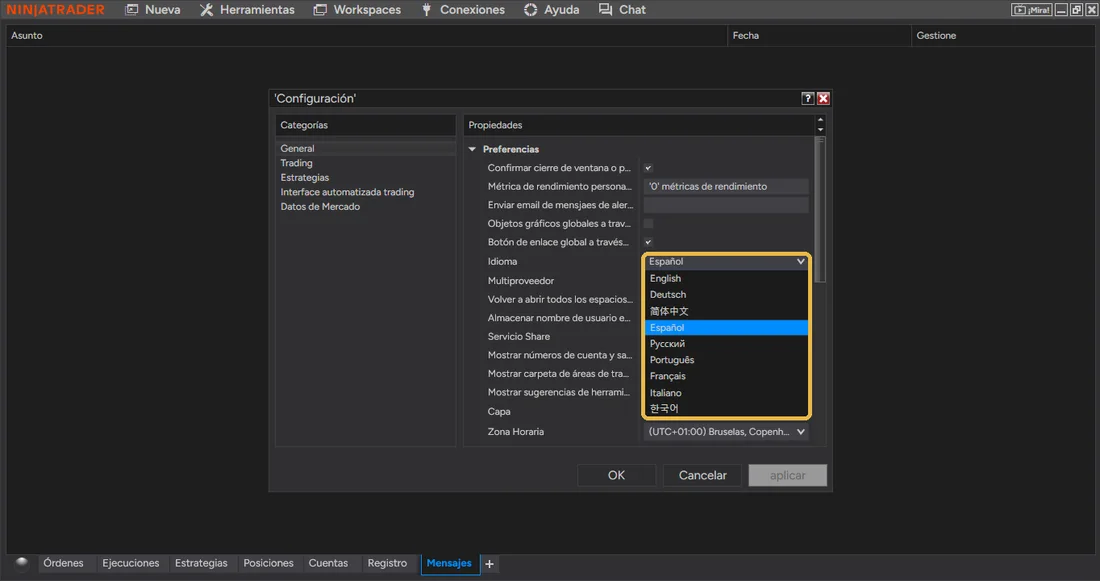Viewport: 1100px width, 581px height.
Task: Choose Русский language option
Action: [726, 344]
